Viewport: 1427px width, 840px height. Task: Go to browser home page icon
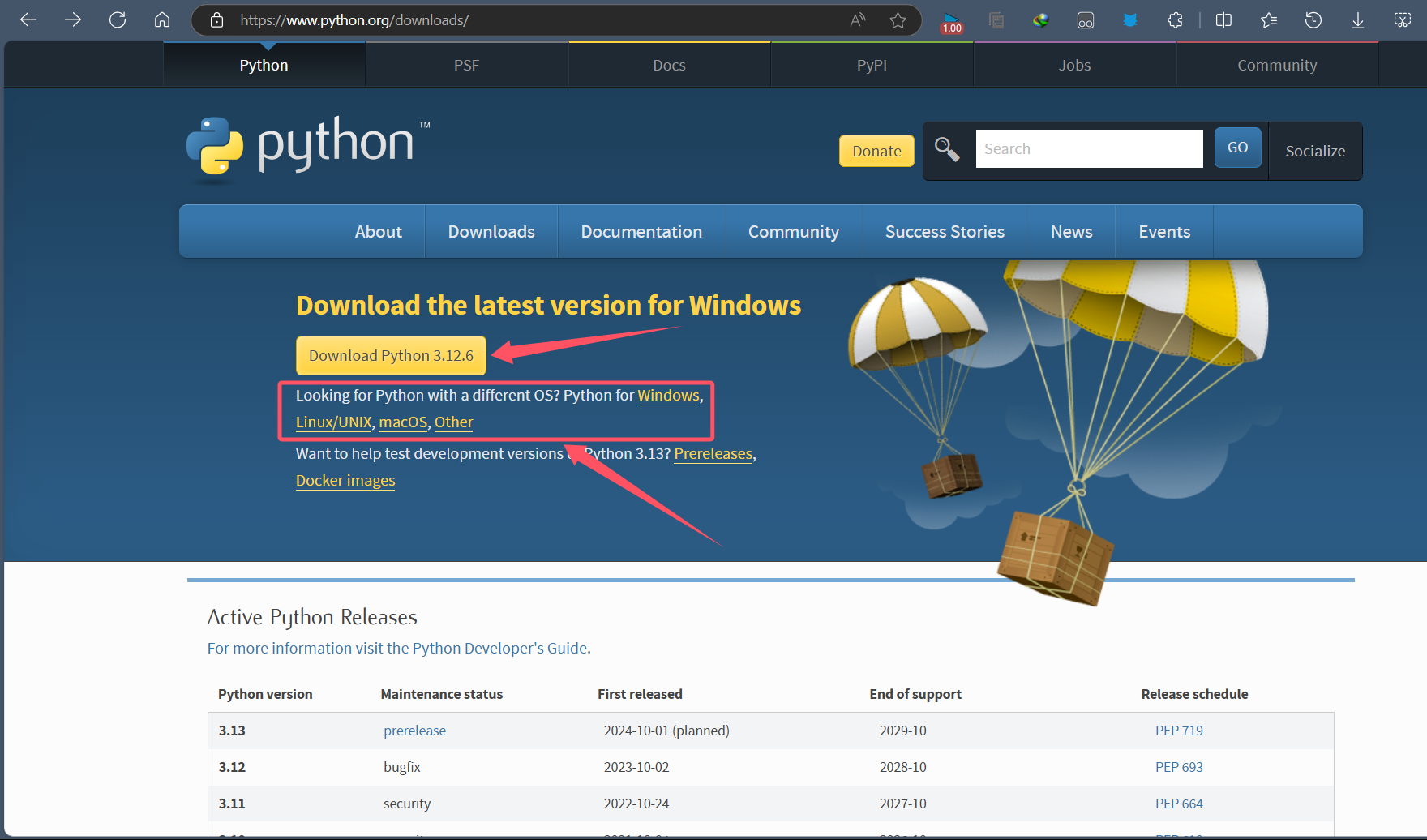pos(162,20)
